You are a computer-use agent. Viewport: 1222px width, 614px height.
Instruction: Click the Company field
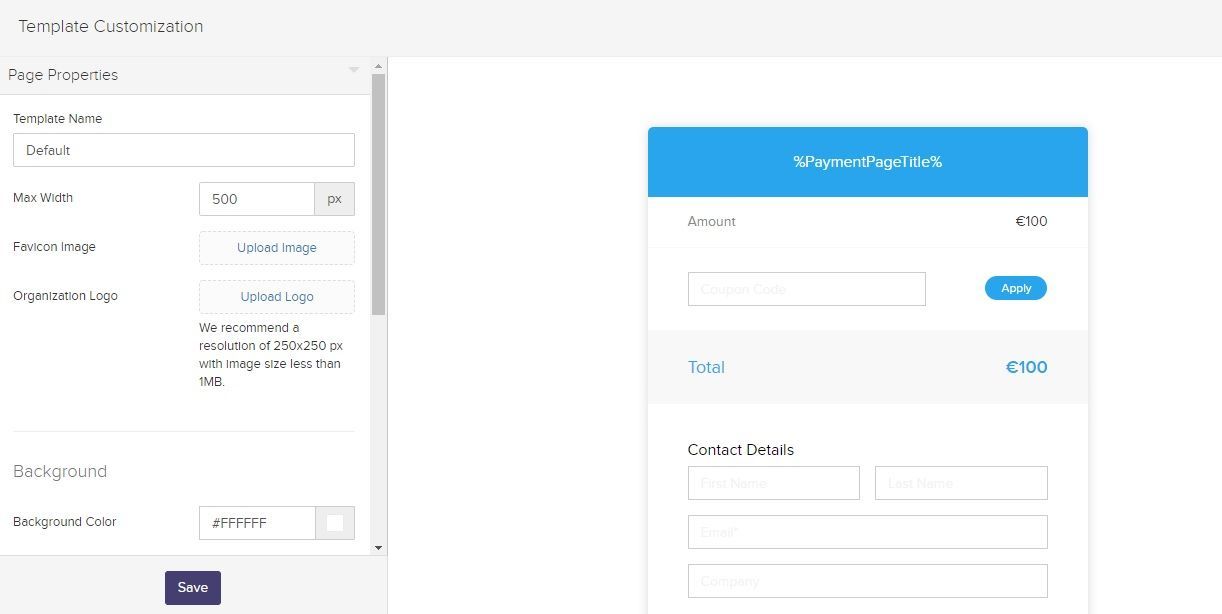pos(866,581)
